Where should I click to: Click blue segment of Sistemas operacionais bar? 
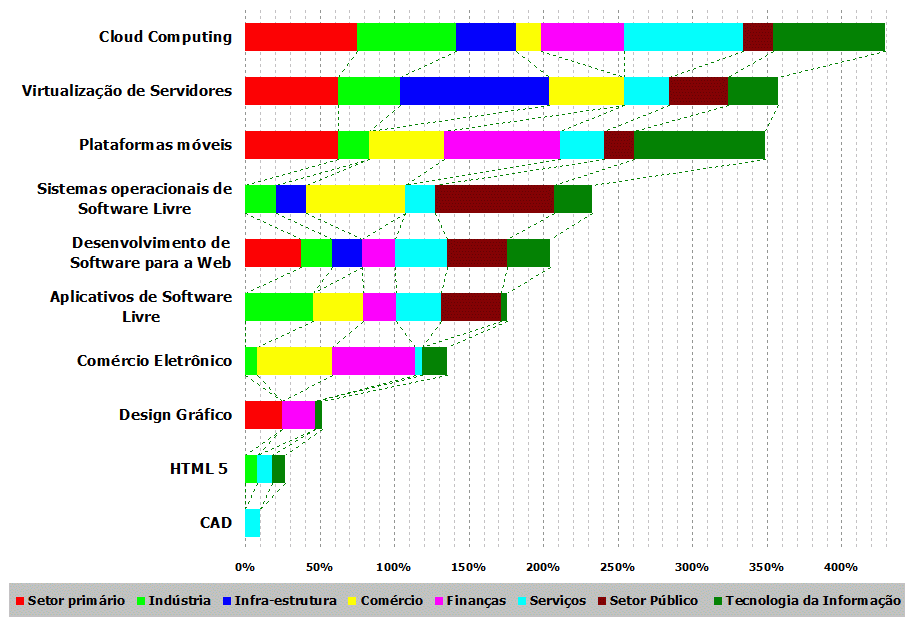291,200
